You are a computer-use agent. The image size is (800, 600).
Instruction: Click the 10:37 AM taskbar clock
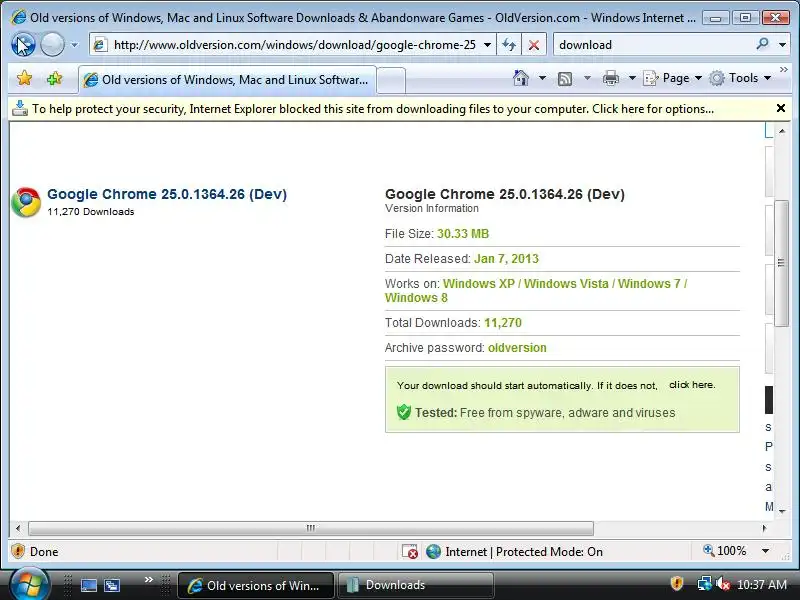(762, 584)
